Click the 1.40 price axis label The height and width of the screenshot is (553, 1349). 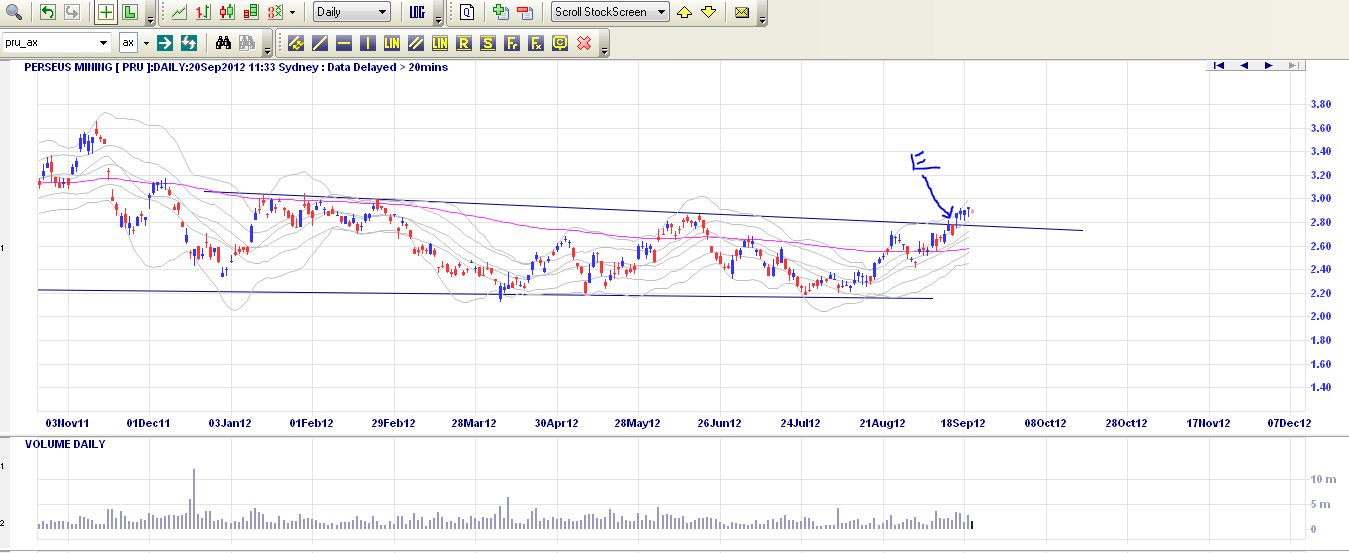[x=1320, y=387]
